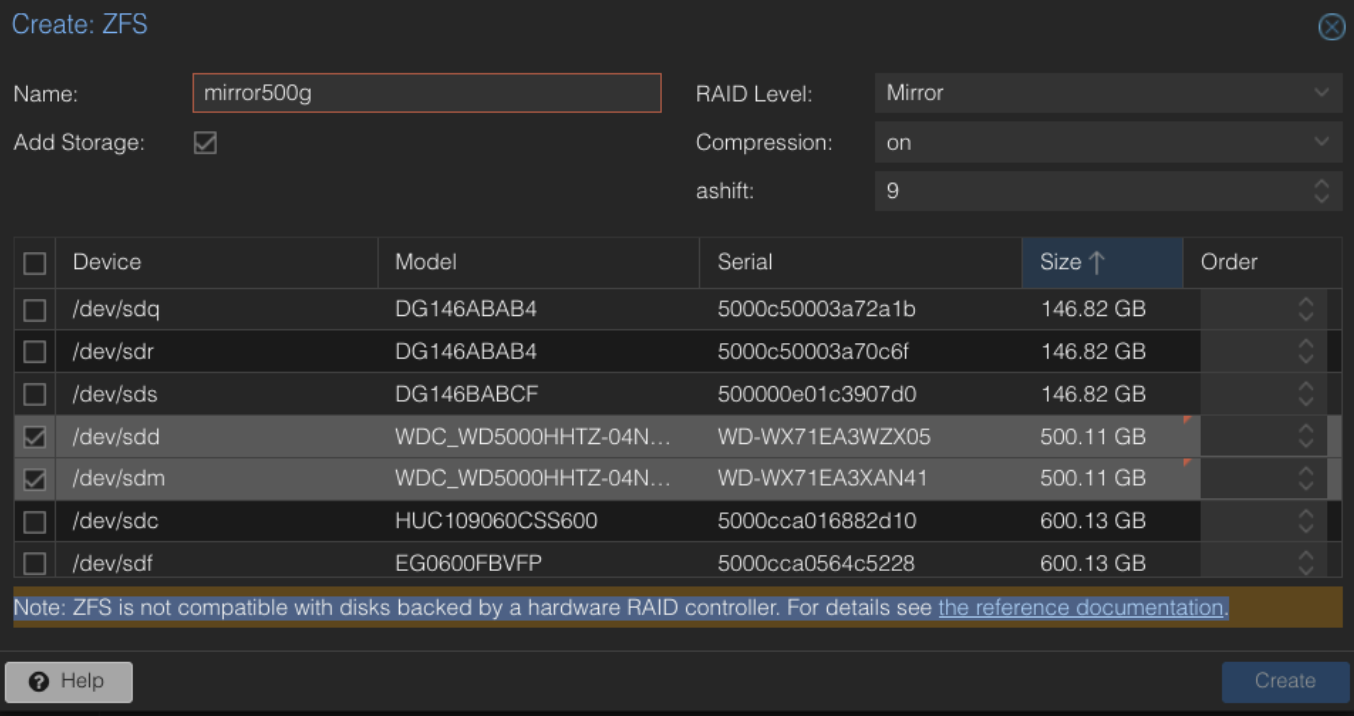
Task: Uncheck the /dev/sdm disk checkbox
Action: click(35, 479)
